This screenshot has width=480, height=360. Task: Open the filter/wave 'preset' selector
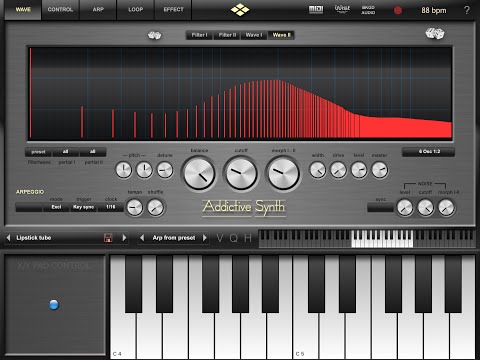(39, 152)
